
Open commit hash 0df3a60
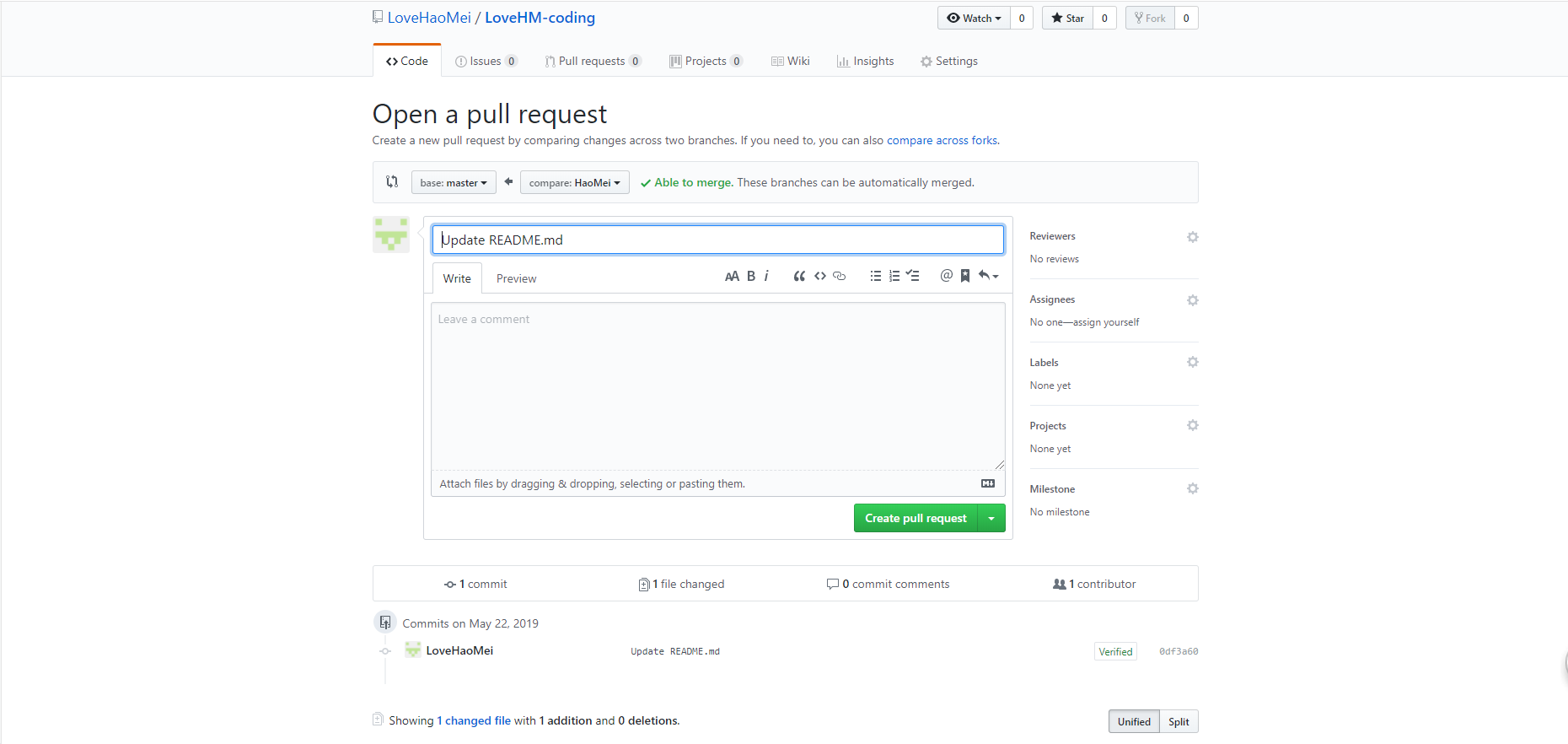(1179, 651)
